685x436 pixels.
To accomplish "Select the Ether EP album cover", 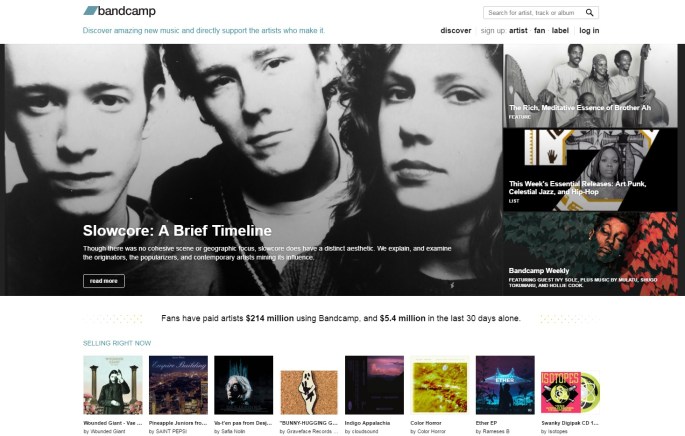I will (x=505, y=385).
